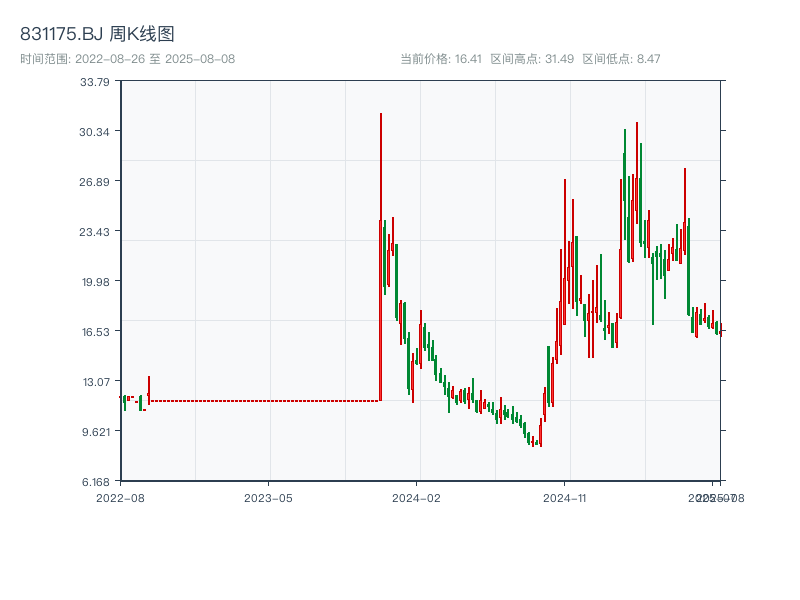
Task: Click the tallest red candlestick near 31.49 peak
Action: [380, 150]
